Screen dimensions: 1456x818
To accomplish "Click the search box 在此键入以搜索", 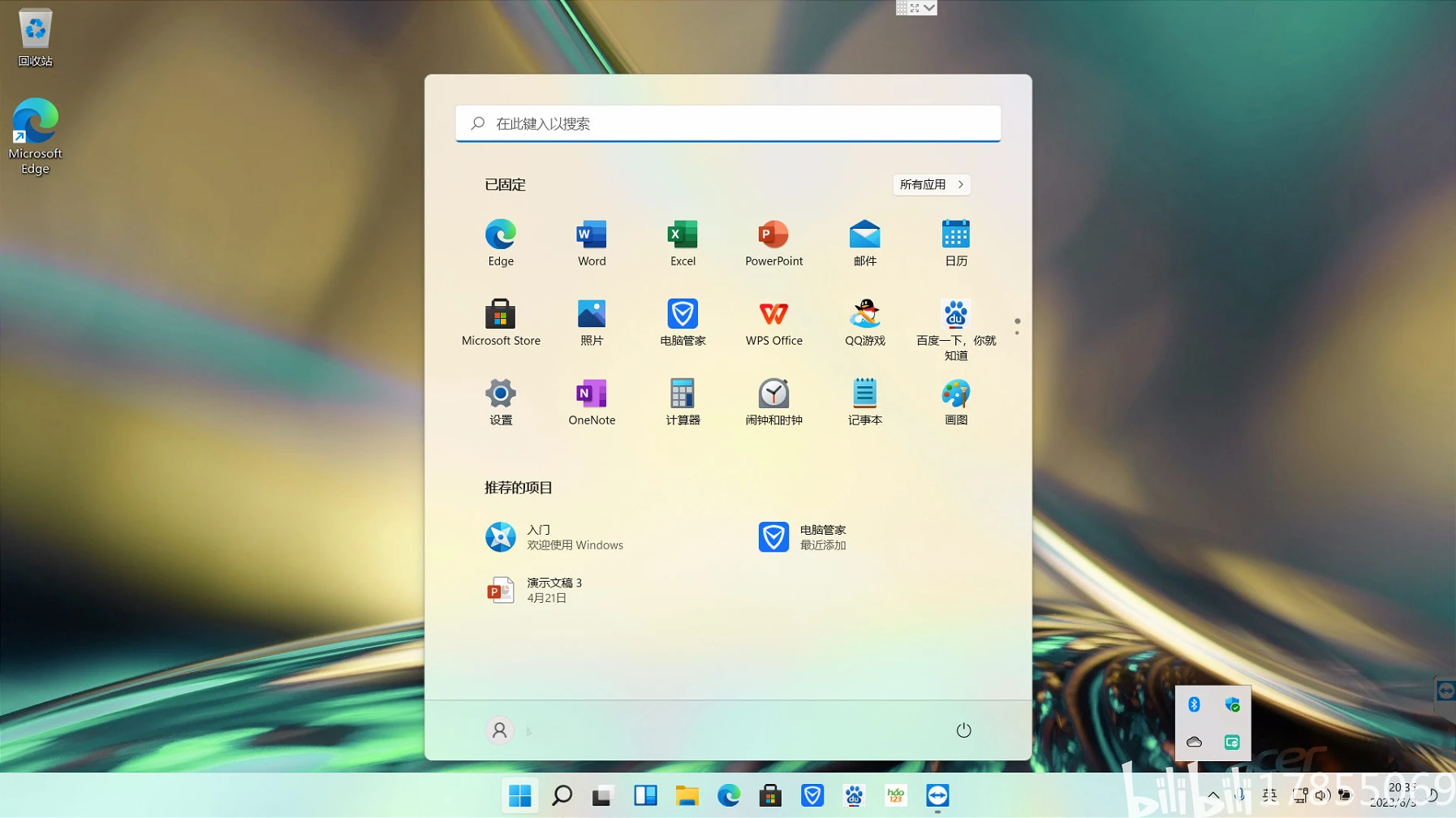I will (x=728, y=123).
